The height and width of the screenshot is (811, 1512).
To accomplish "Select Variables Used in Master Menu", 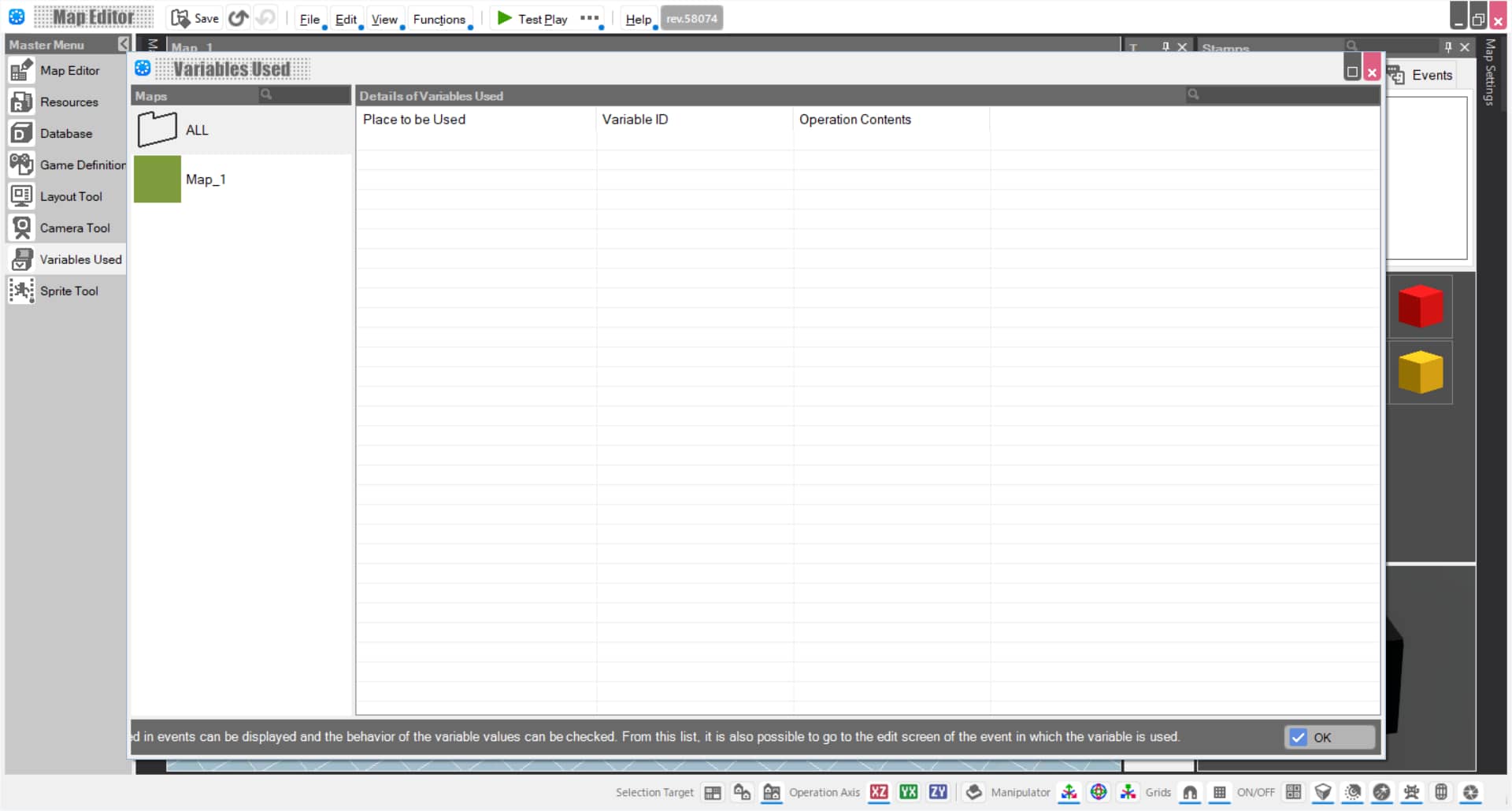I will (x=66, y=260).
